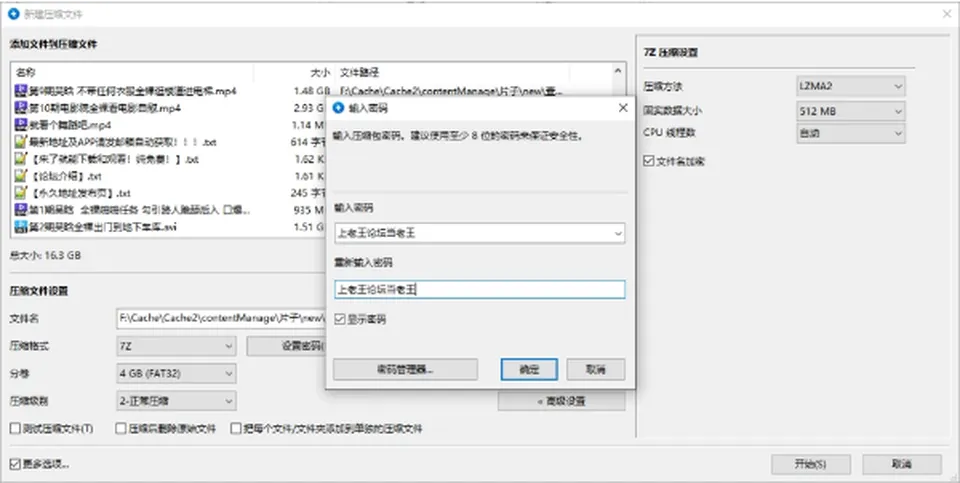Enable the 测试压缩文件(T) checkbox
The height and width of the screenshot is (483, 960).
coord(15,429)
